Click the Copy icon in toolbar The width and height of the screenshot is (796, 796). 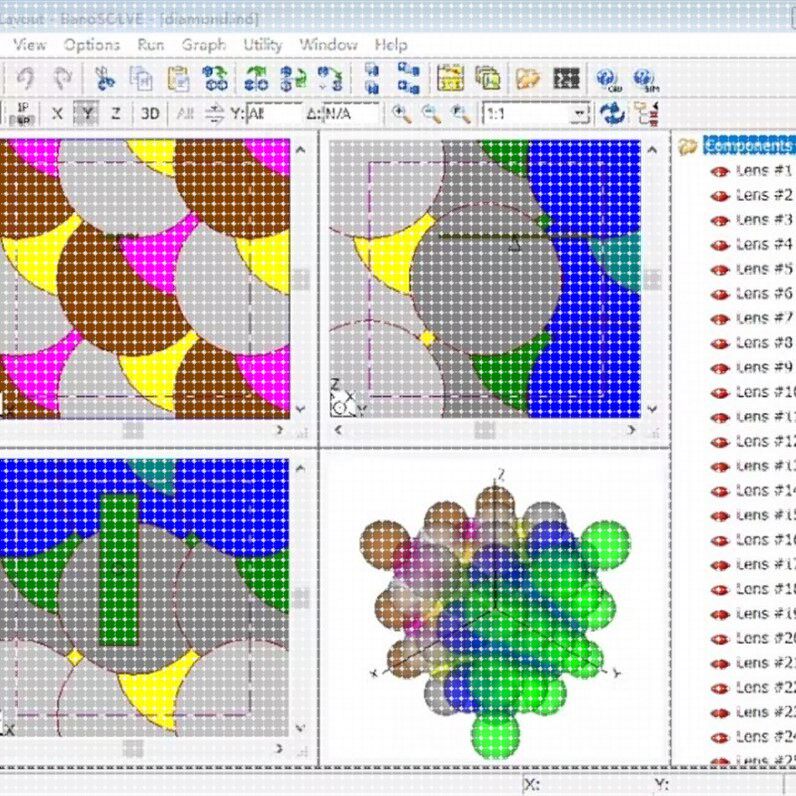click(141, 79)
